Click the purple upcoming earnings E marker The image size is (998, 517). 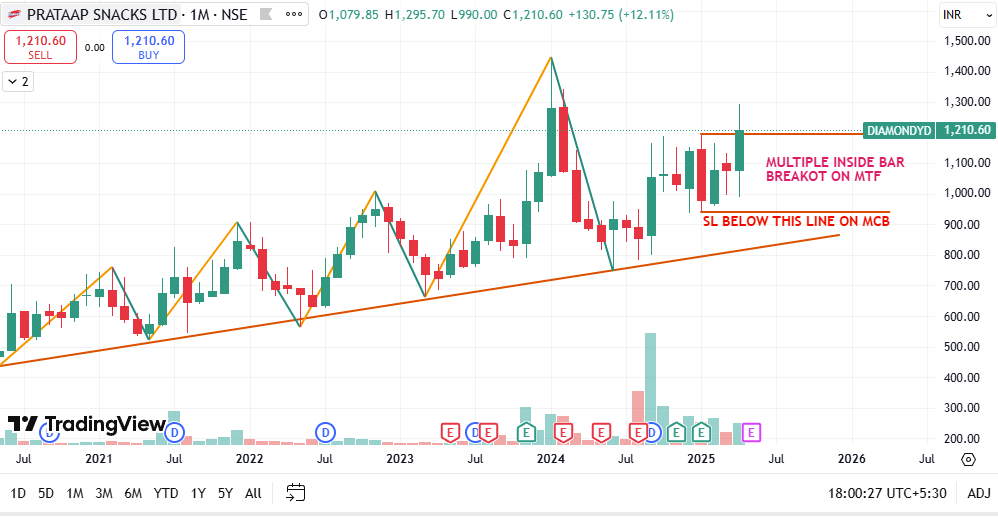(x=751, y=433)
